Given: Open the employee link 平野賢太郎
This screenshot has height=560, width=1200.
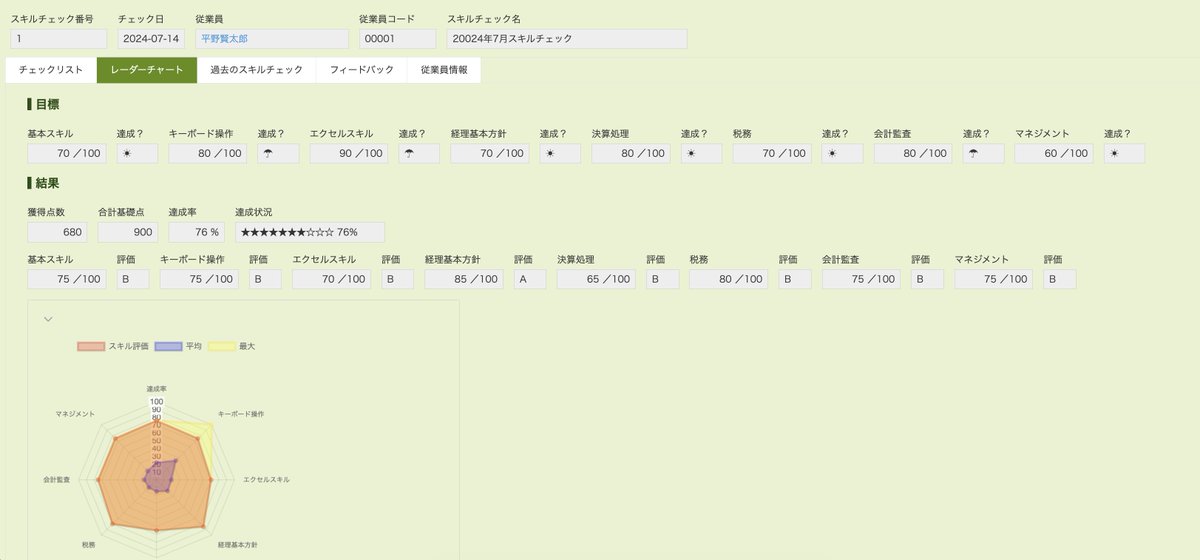Looking at the screenshot, I should click(x=224, y=39).
